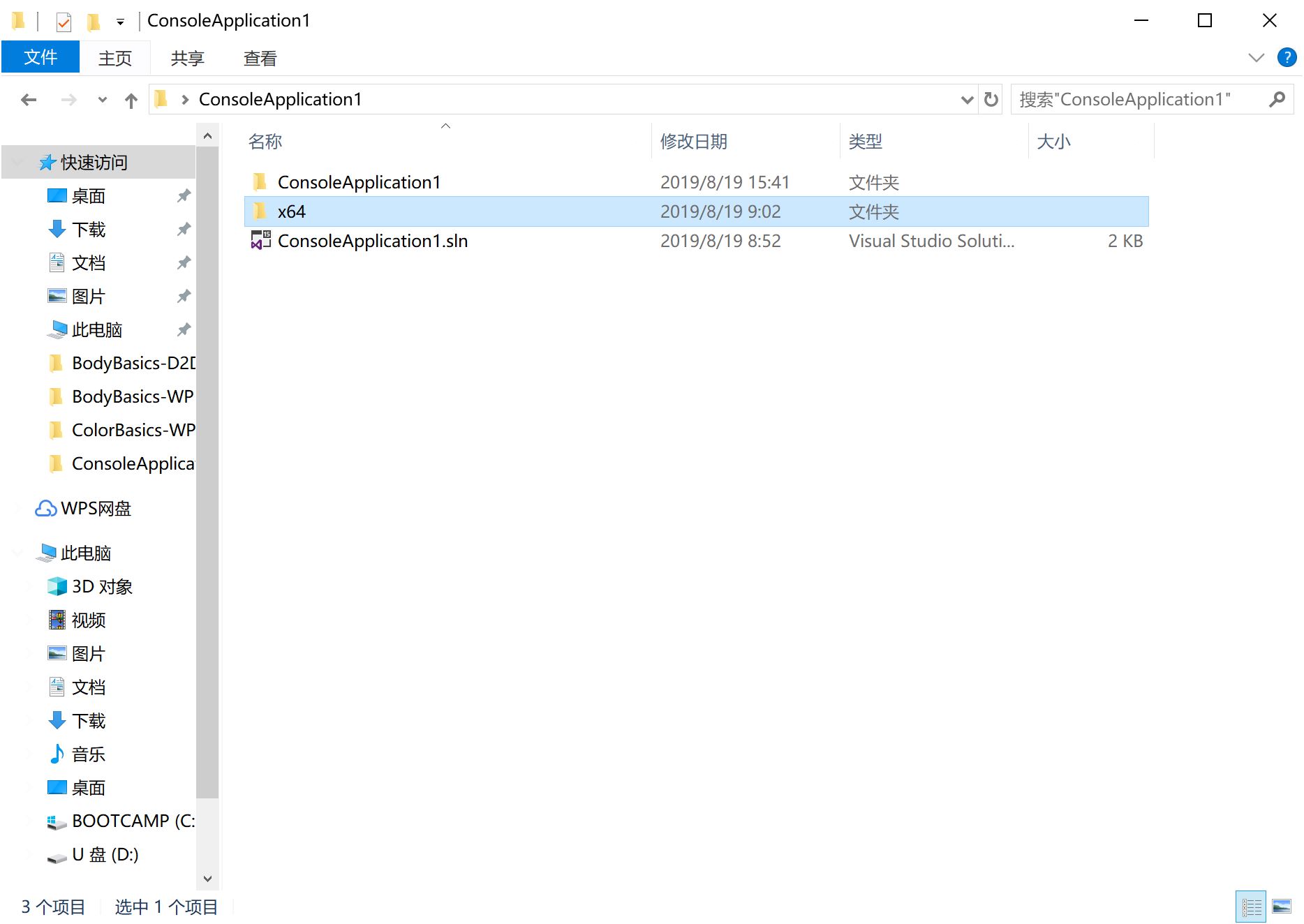Open 图片 under This PC
Screen dimensions: 1304x924
coord(88,654)
